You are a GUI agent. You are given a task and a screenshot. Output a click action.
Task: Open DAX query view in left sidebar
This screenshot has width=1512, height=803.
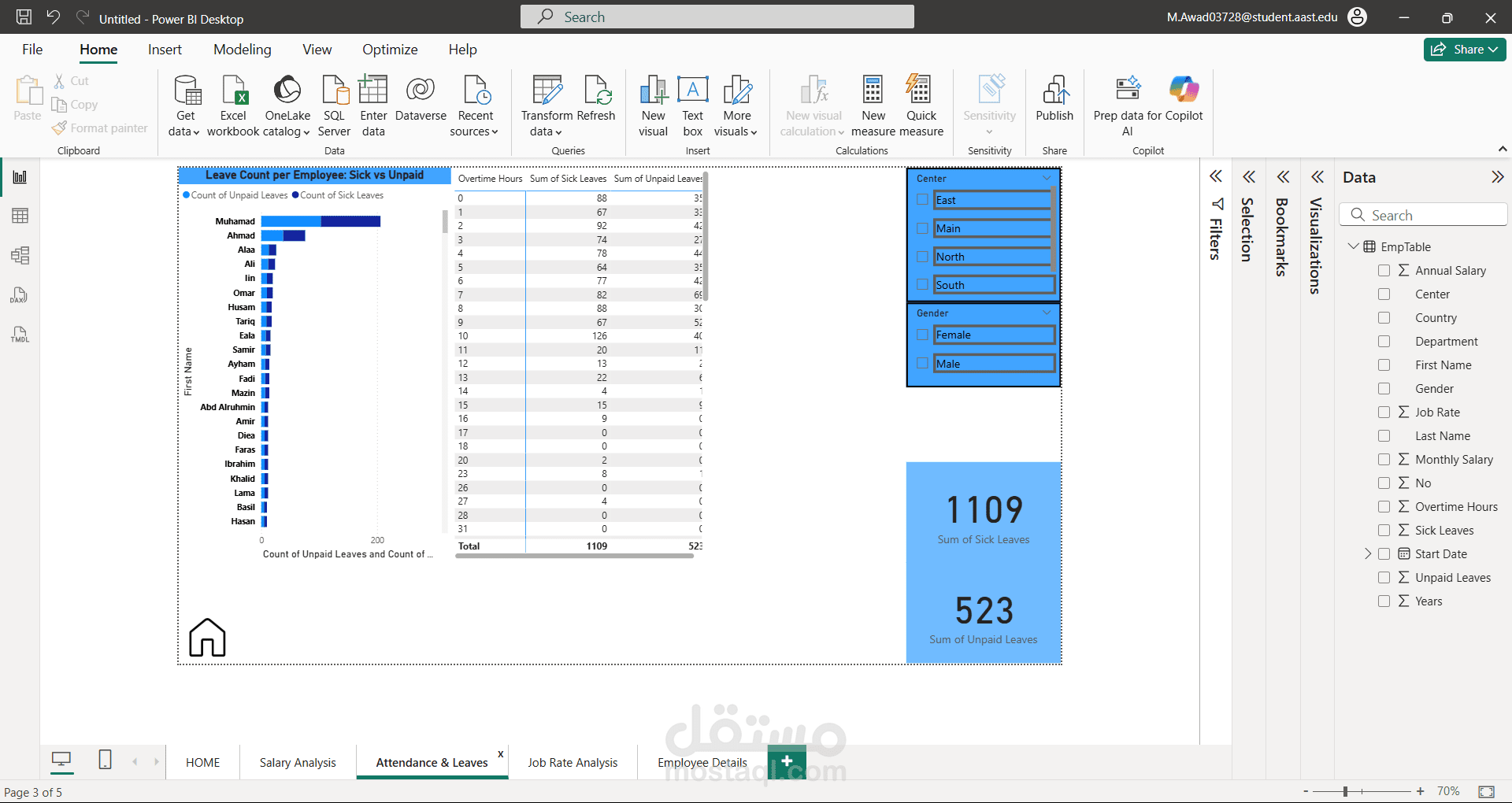coord(20,295)
